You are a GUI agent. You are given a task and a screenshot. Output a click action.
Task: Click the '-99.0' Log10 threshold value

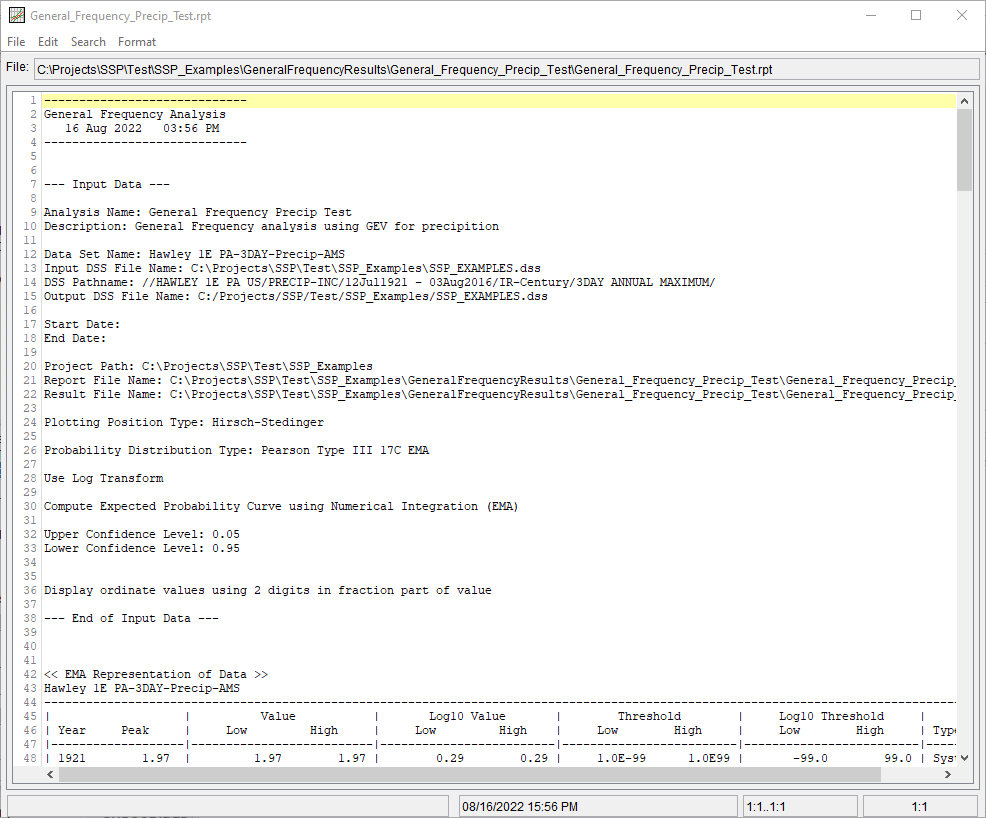click(x=810, y=758)
